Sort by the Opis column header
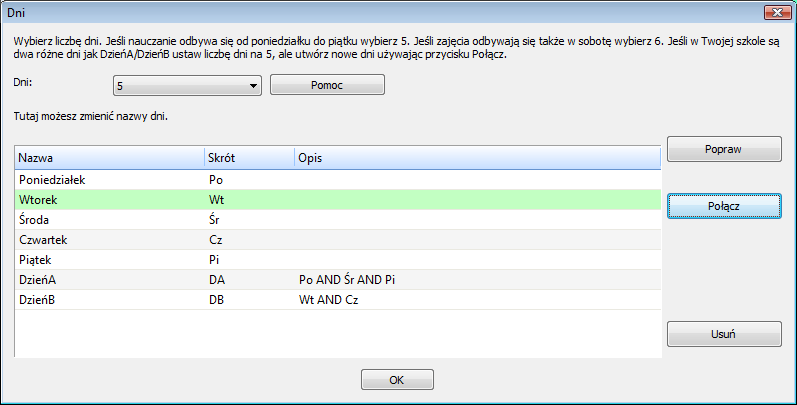Screen dimensions: 797x405 click(477, 158)
